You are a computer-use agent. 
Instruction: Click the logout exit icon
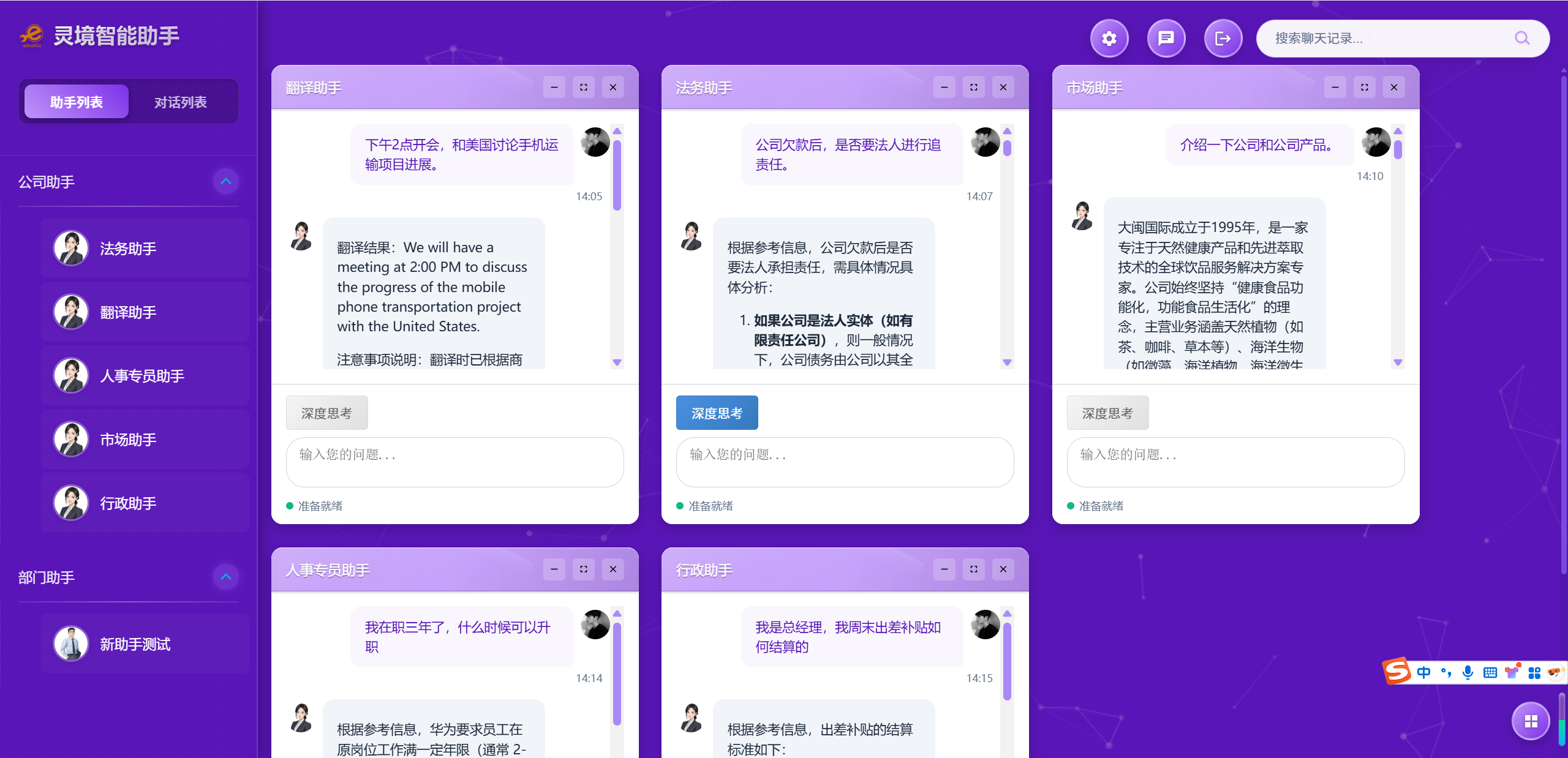point(1223,39)
